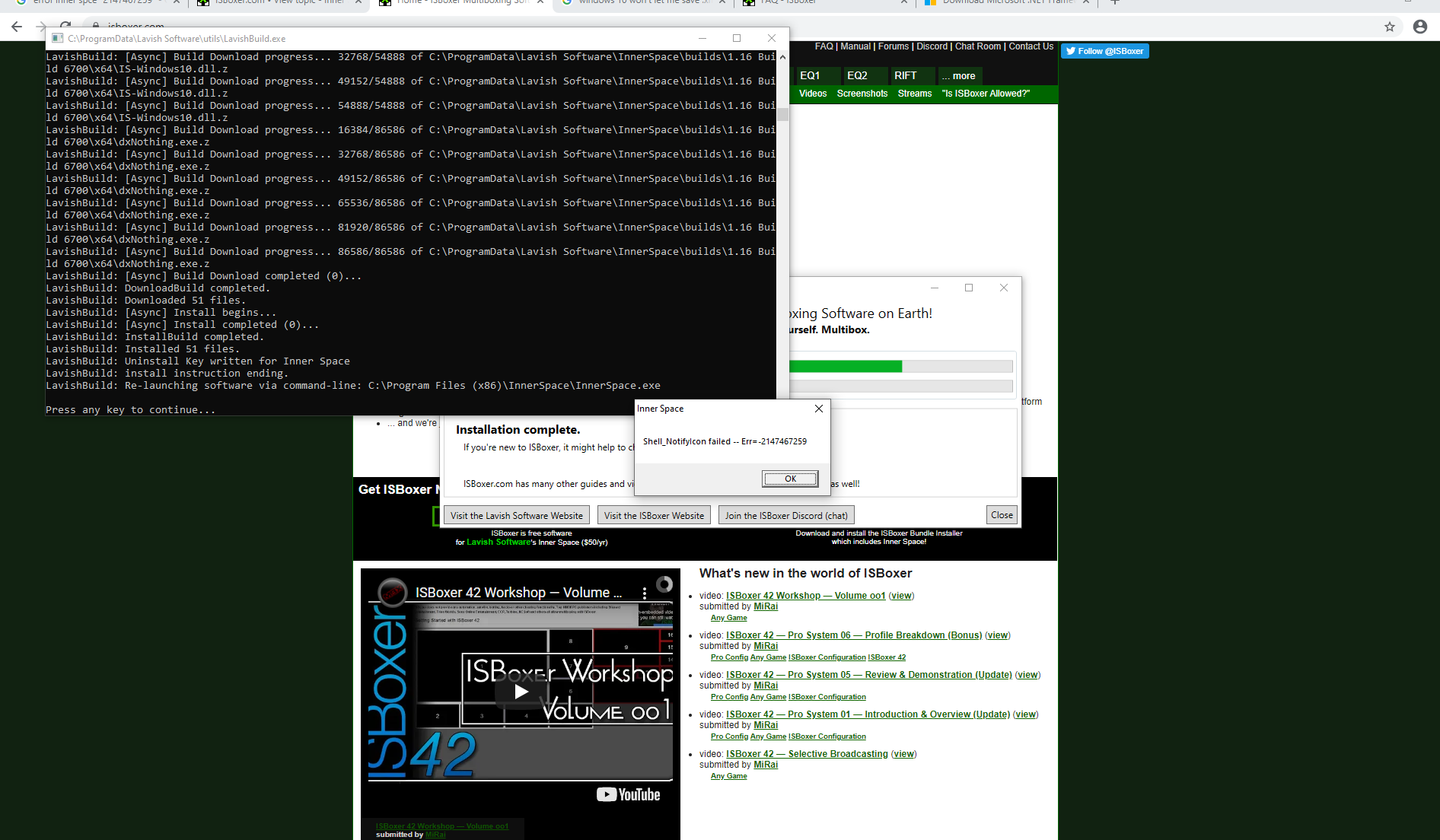1440x840 pixels.
Task: Open the '... more' games tab
Action: (959, 75)
